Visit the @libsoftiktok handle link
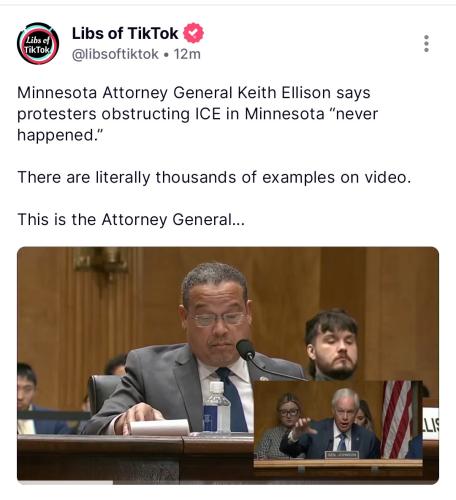The height and width of the screenshot is (500, 456). 115,54
